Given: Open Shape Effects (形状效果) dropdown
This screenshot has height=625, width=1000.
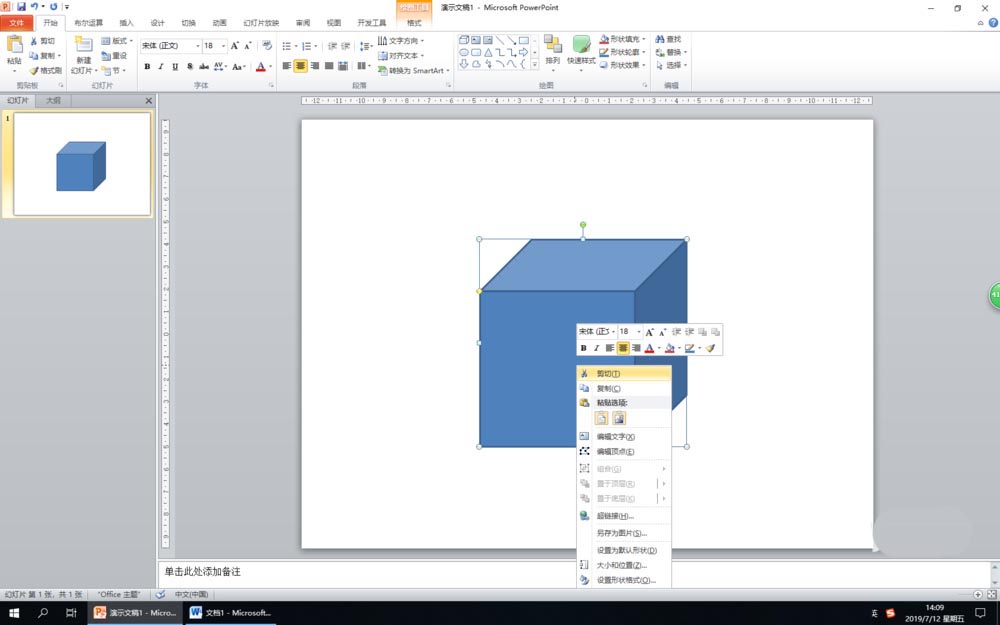Looking at the screenshot, I should tap(622, 64).
